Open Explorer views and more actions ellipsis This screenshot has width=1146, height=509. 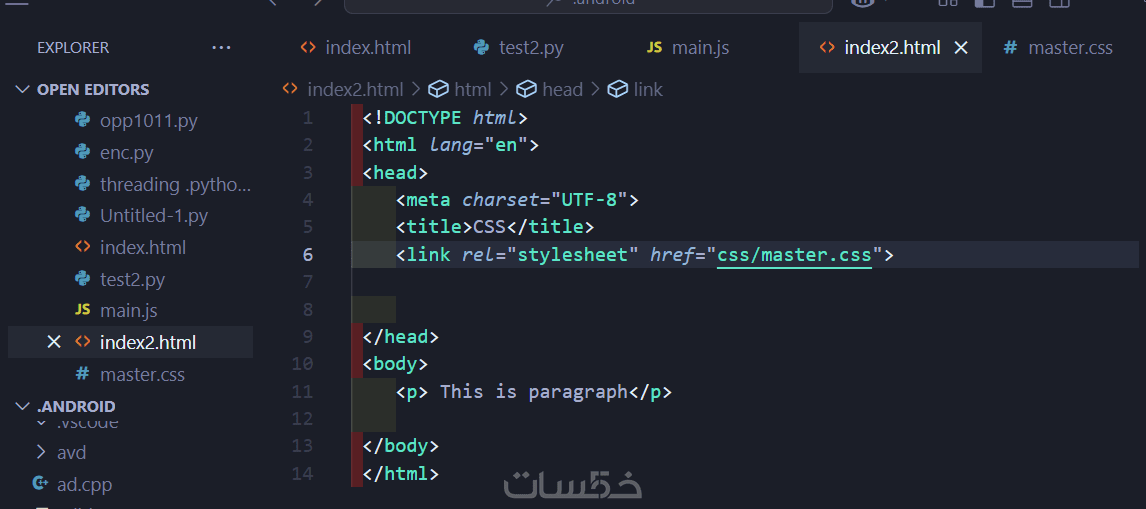[x=221, y=48]
